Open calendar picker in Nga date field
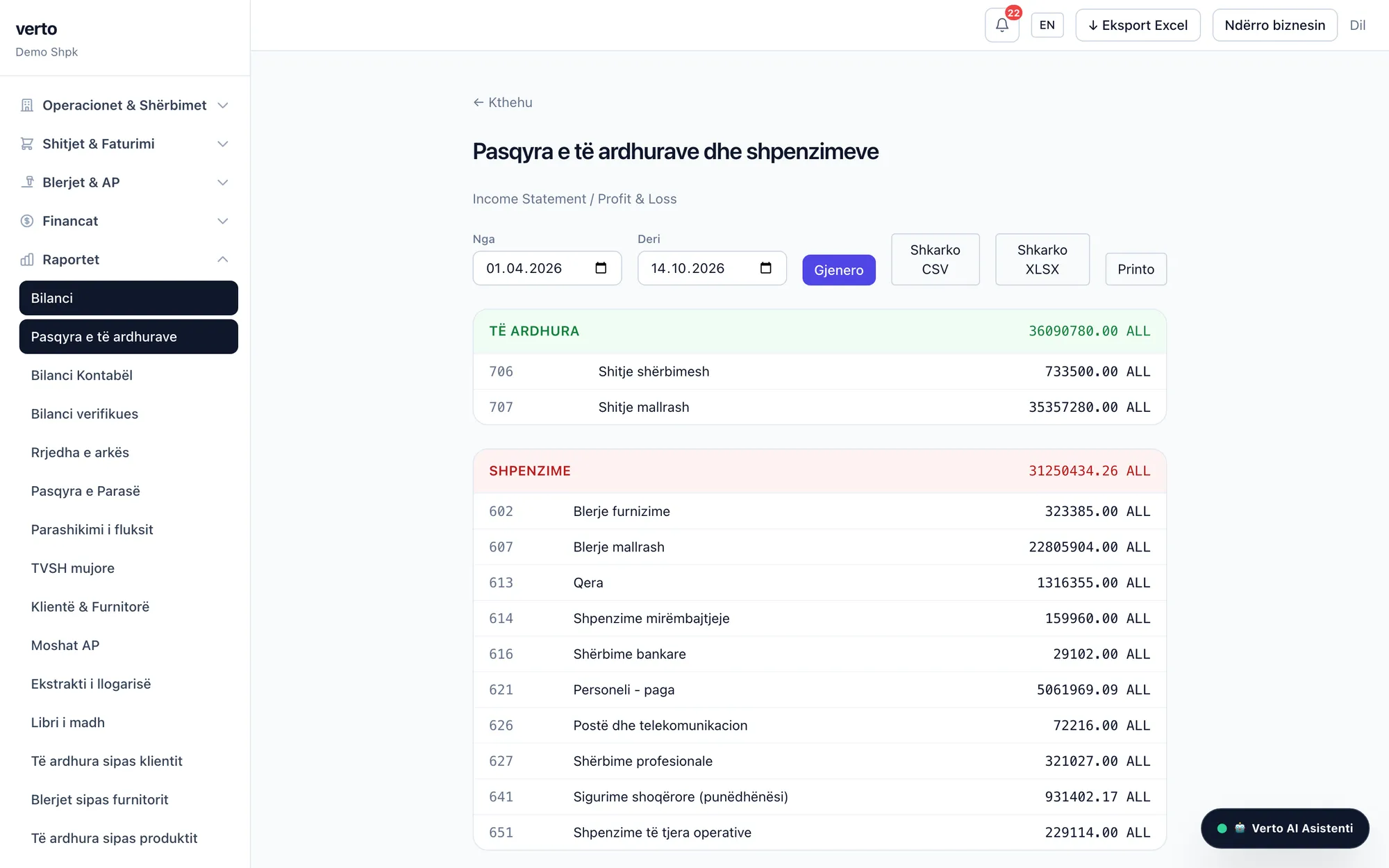1389x868 pixels. 601,268
